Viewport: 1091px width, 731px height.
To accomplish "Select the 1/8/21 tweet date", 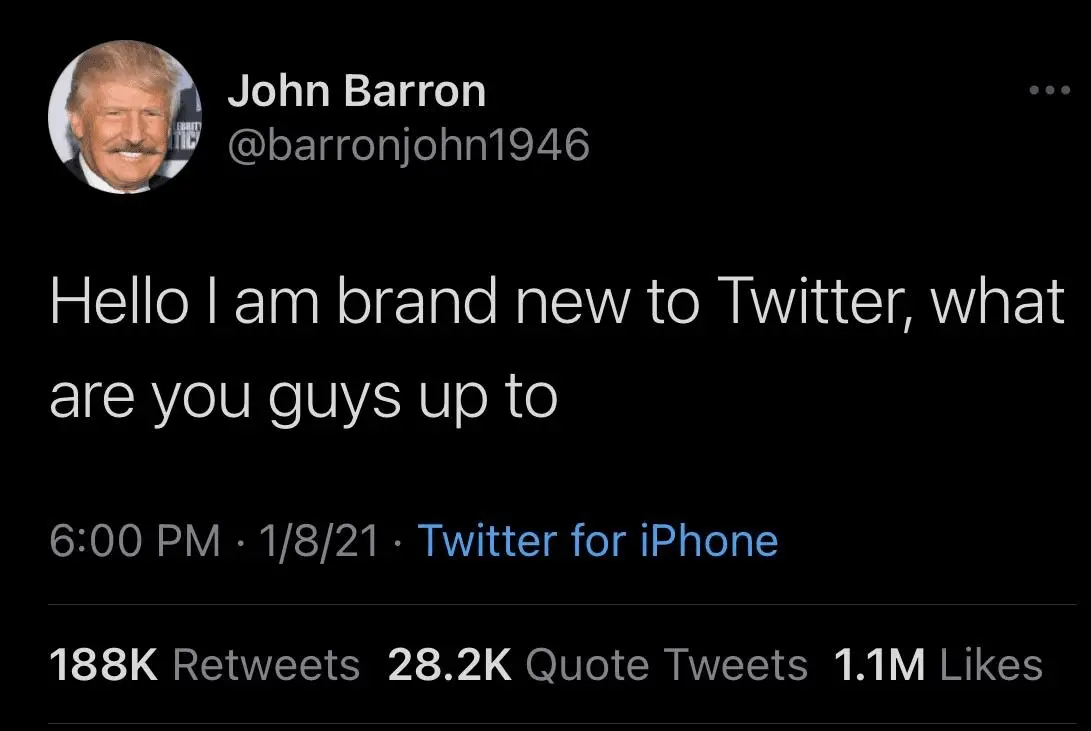I will tap(319, 541).
